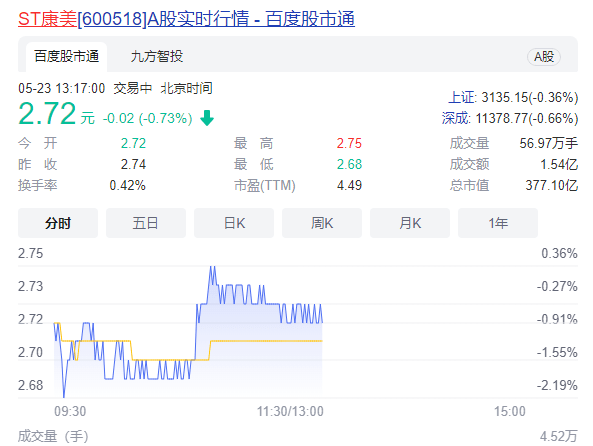Select the 周K chart tab
Image resolution: width=593 pixels, height=446 pixels.
click(x=322, y=223)
